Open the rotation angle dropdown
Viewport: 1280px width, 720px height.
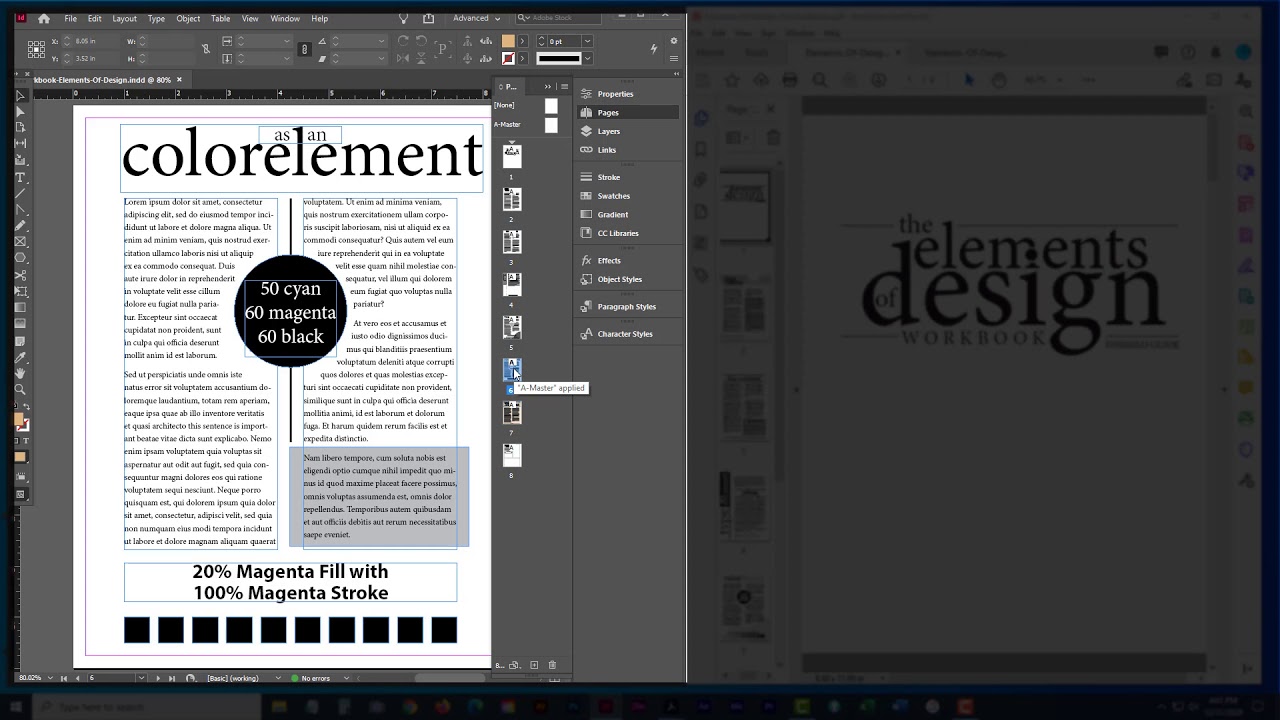381,41
